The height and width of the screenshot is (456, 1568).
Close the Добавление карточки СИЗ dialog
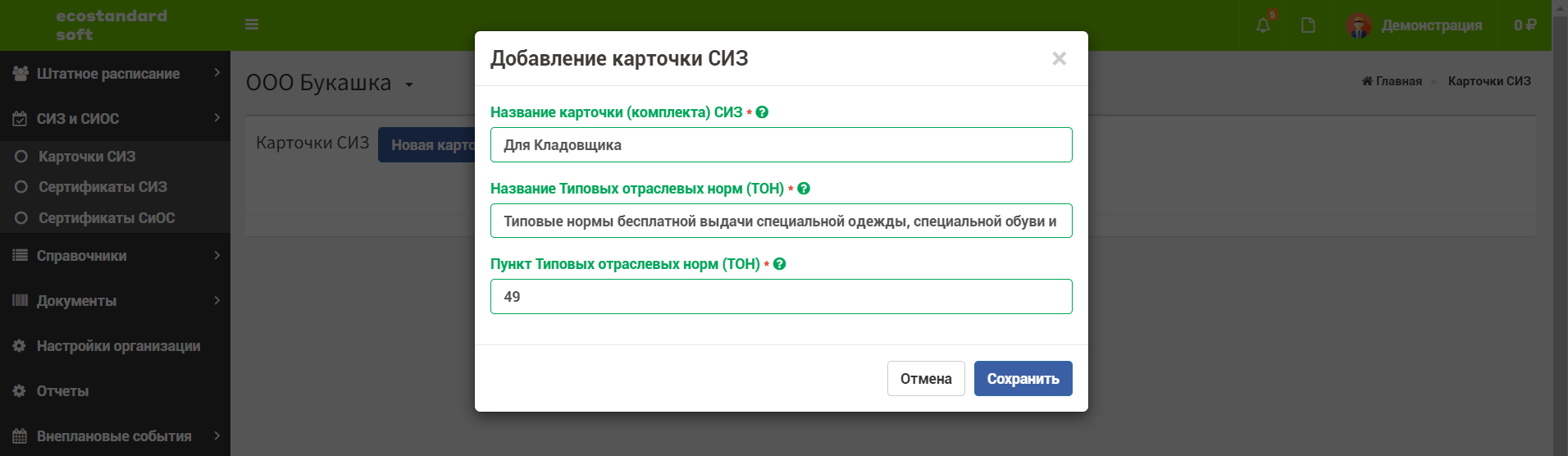pyautogui.click(x=1059, y=58)
